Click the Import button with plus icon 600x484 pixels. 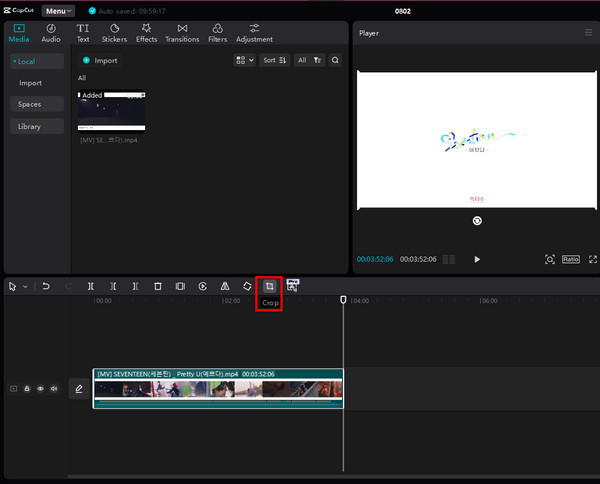(x=100, y=60)
